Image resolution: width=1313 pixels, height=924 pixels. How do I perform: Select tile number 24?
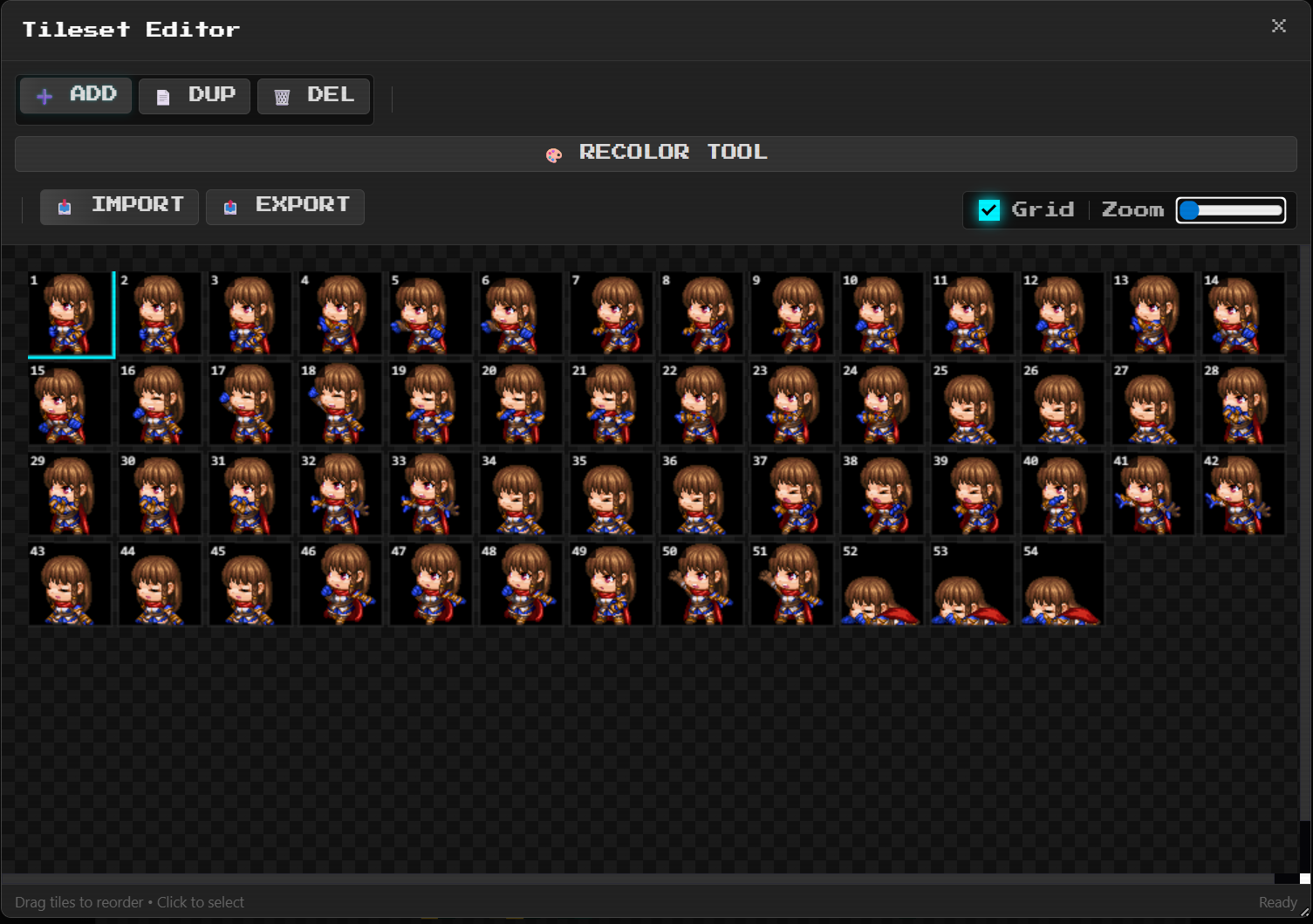coord(883,405)
